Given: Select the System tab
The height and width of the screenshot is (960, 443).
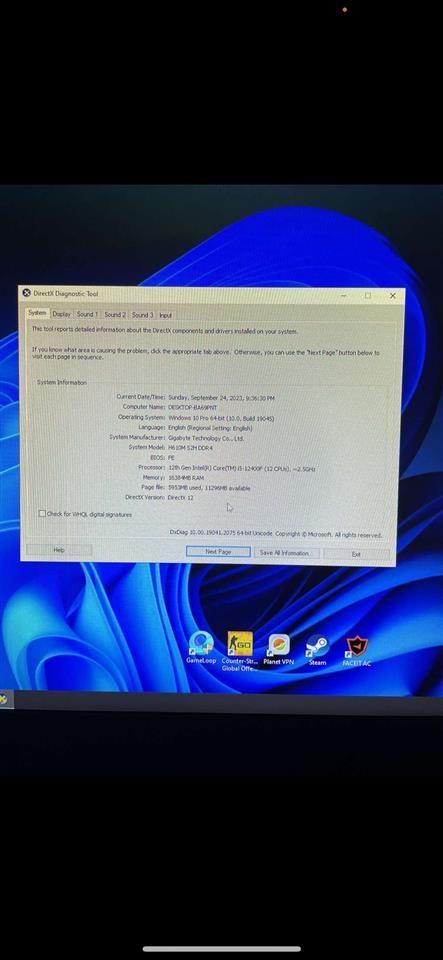Looking at the screenshot, I should point(37,313).
